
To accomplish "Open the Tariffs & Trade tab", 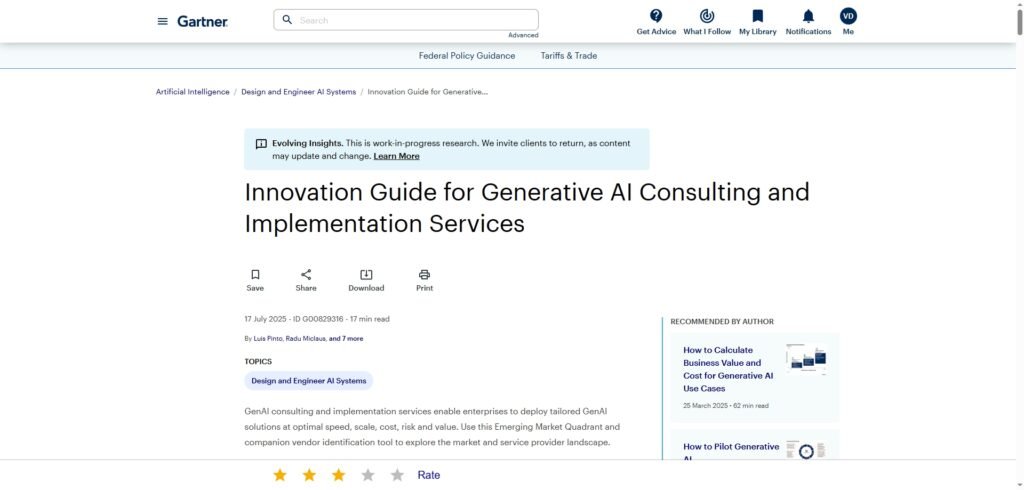I will coord(569,56).
